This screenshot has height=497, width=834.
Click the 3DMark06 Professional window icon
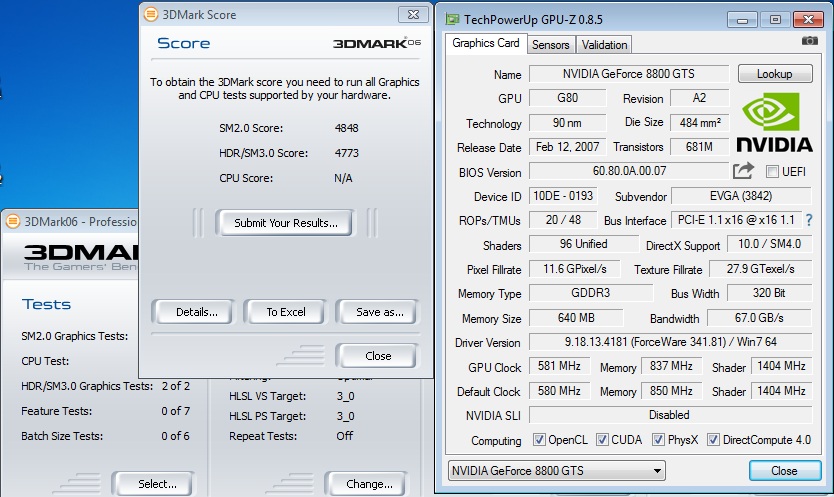[13, 221]
